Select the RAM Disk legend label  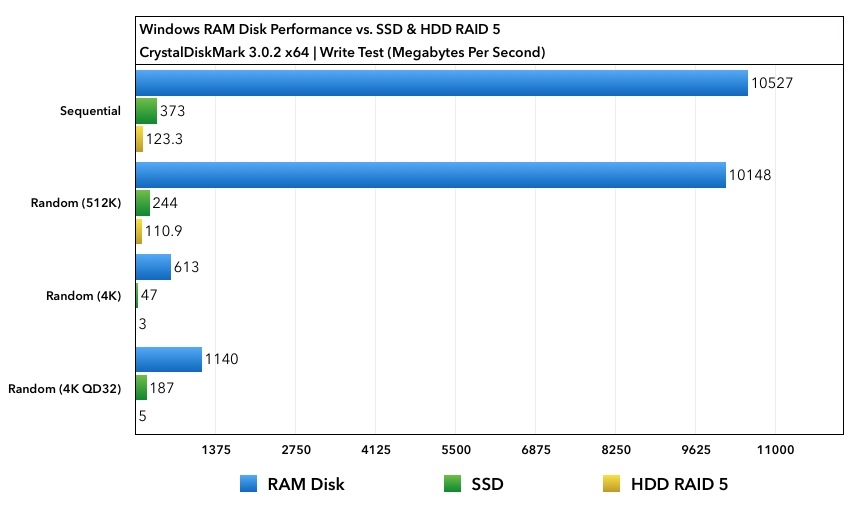pyautogui.click(x=305, y=484)
